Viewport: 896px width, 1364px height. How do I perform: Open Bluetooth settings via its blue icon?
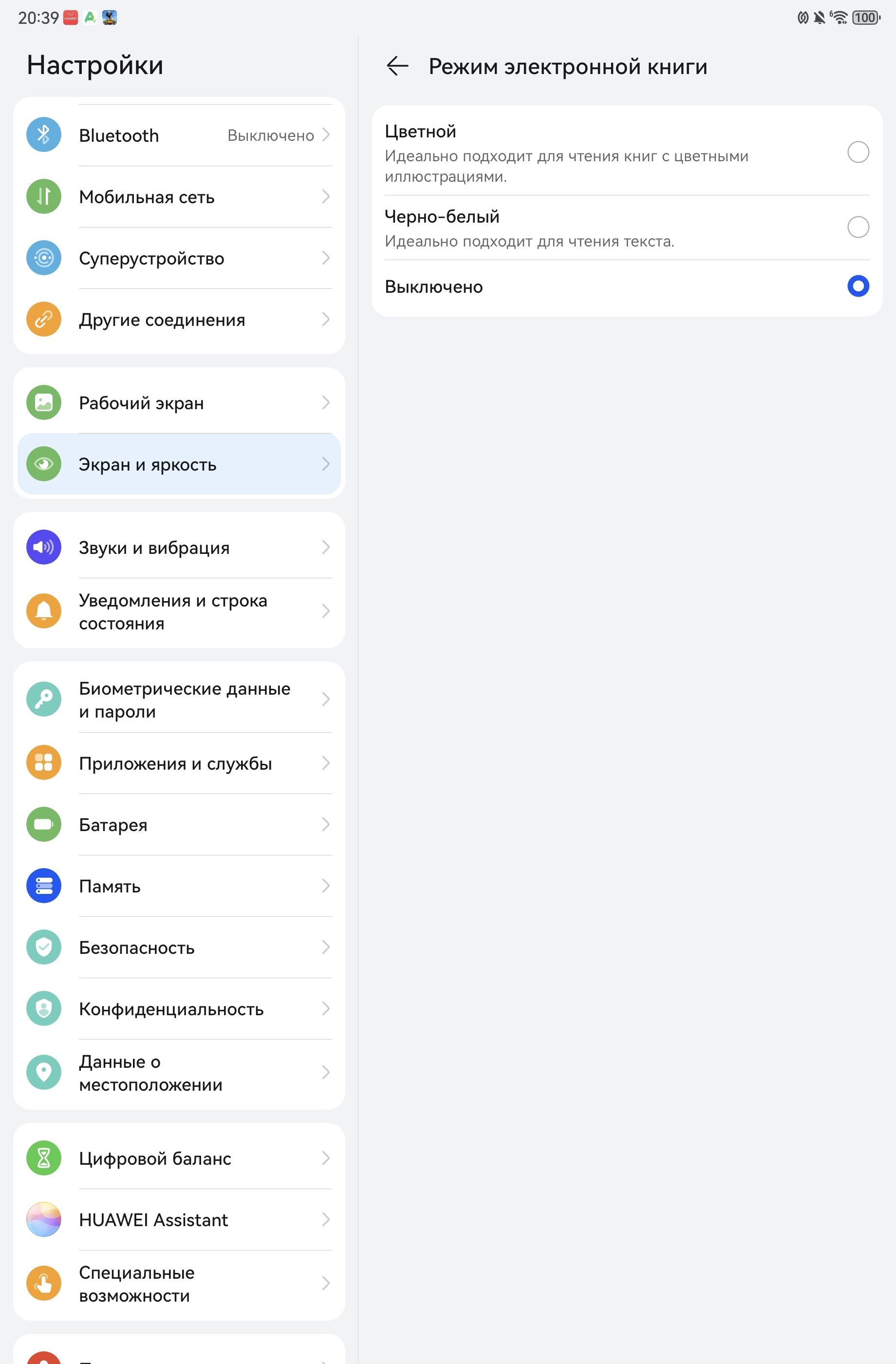(44, 134)
